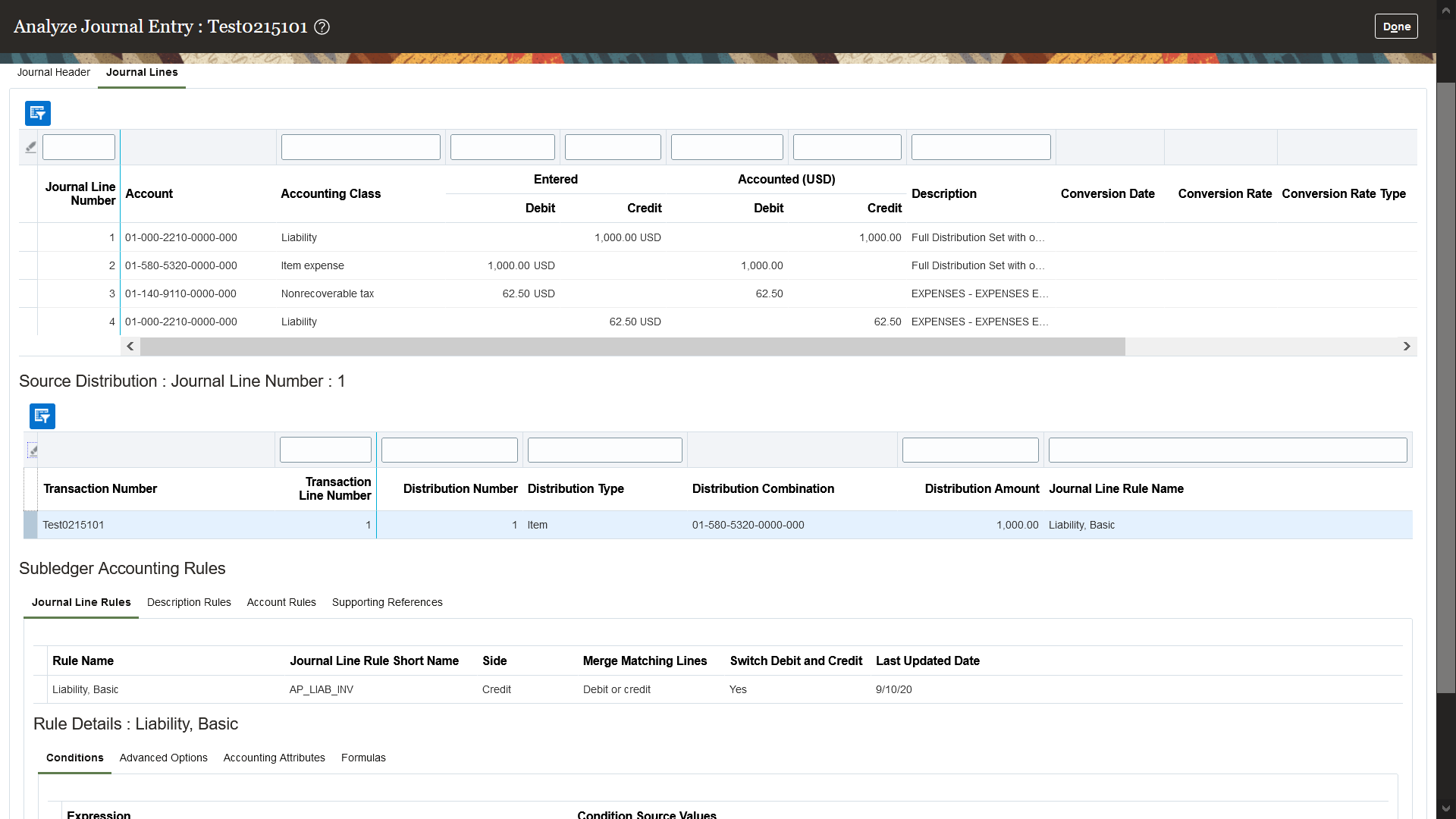The width and height of the screenshot is (1456, 819).
Task: Toggle Query By Example in the Source Distribution table
Action: pyautogui.click(x=42, y=416)
